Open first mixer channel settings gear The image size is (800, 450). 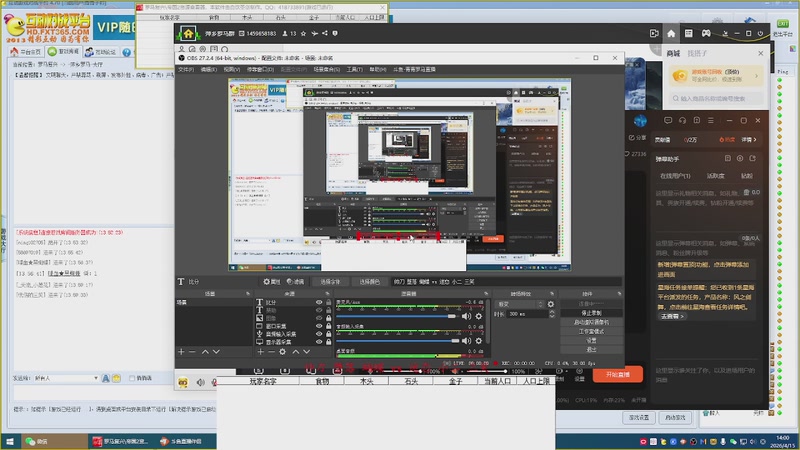[x=479, y=316]
